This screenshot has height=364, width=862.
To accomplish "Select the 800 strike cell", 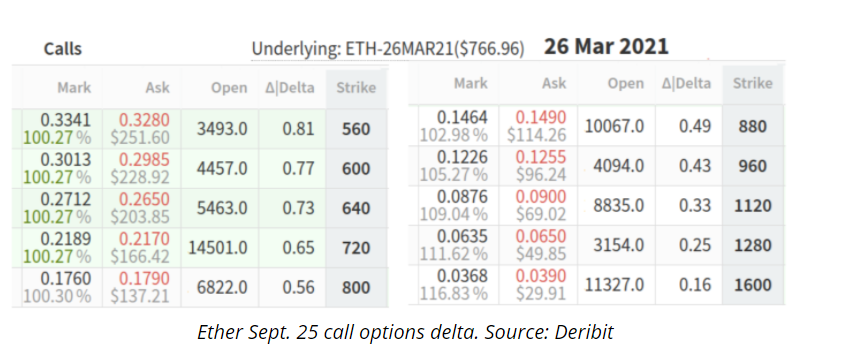I will [356, 288].
